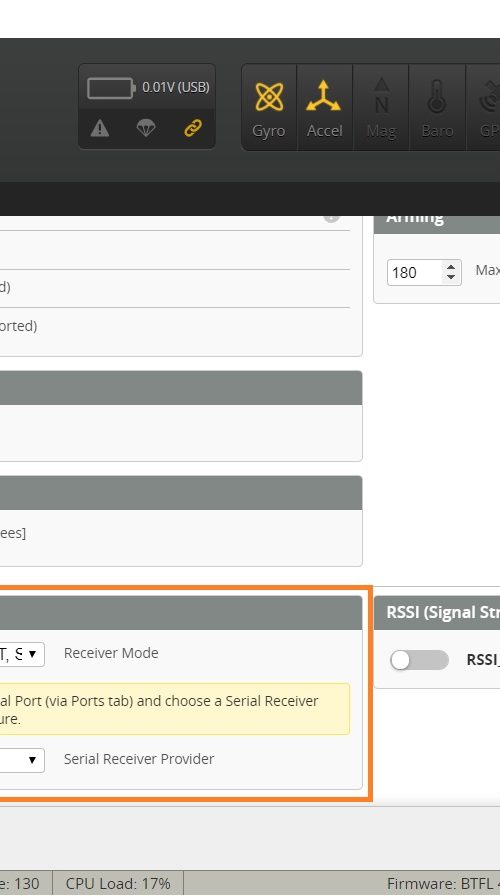The width and height of the screenshot is (500, 896).
Task: Click the 180 arm angle input field
Action: click(x=415, y=272)
